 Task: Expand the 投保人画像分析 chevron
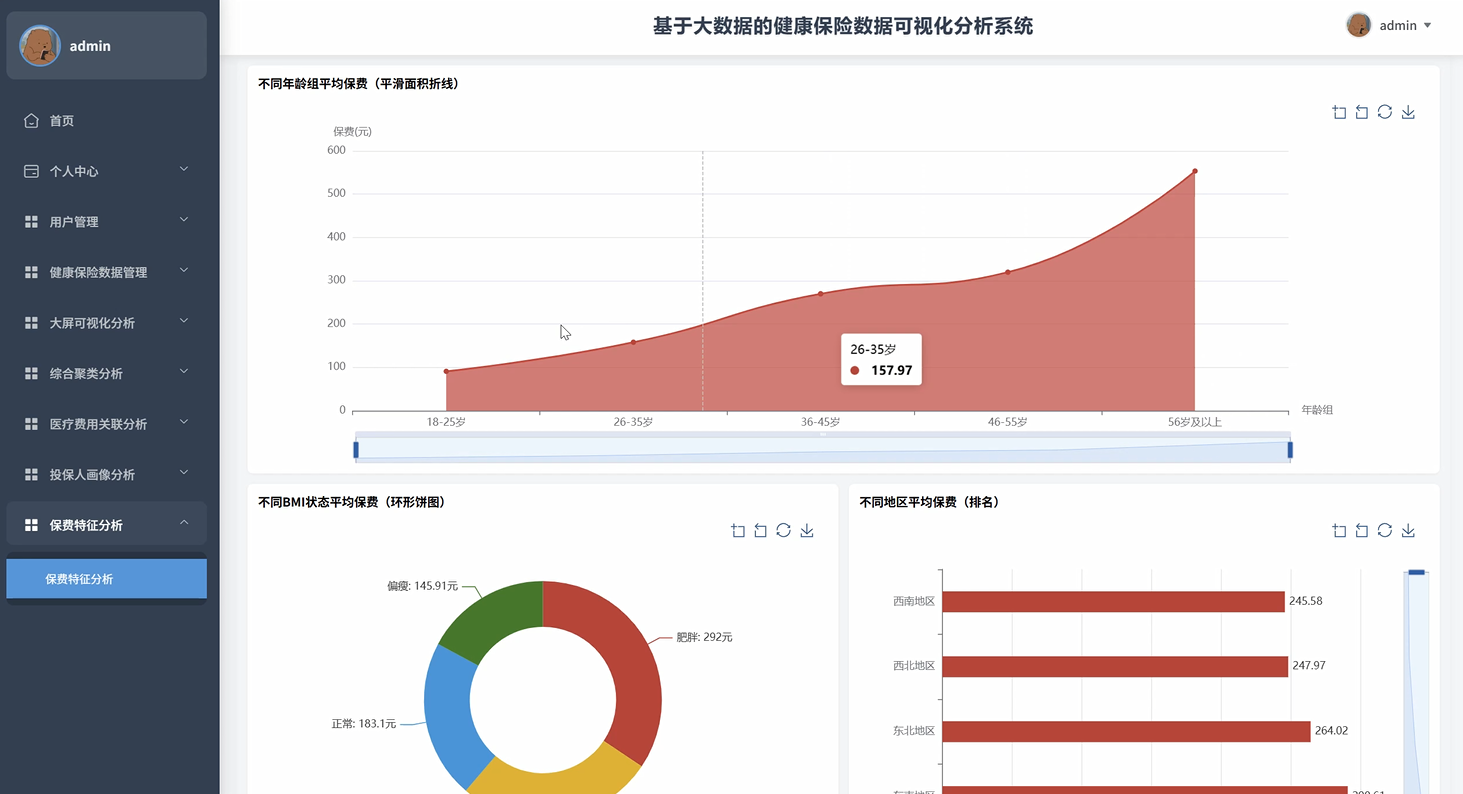[x=184, y=473]
